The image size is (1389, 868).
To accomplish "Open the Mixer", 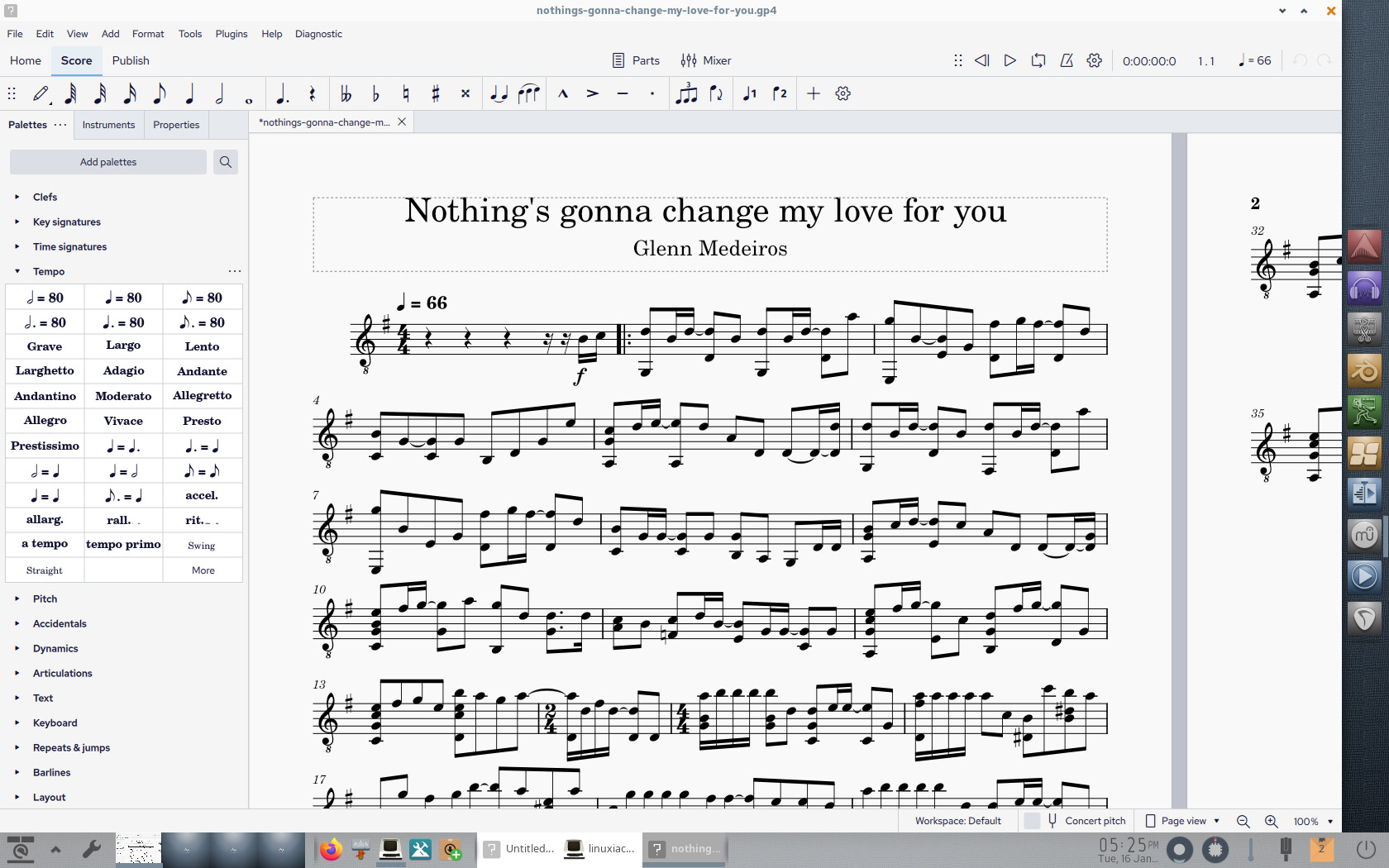I will (706, 60).
